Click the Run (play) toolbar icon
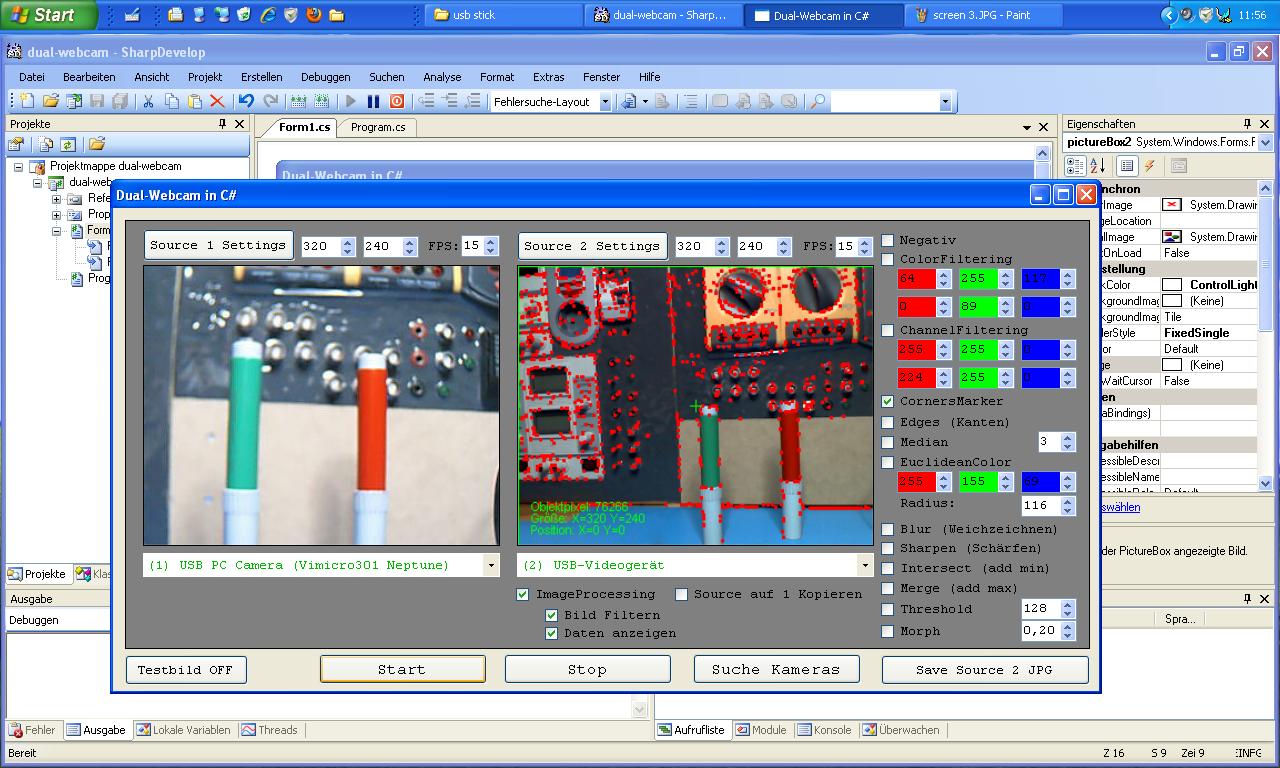 point(351,101)
